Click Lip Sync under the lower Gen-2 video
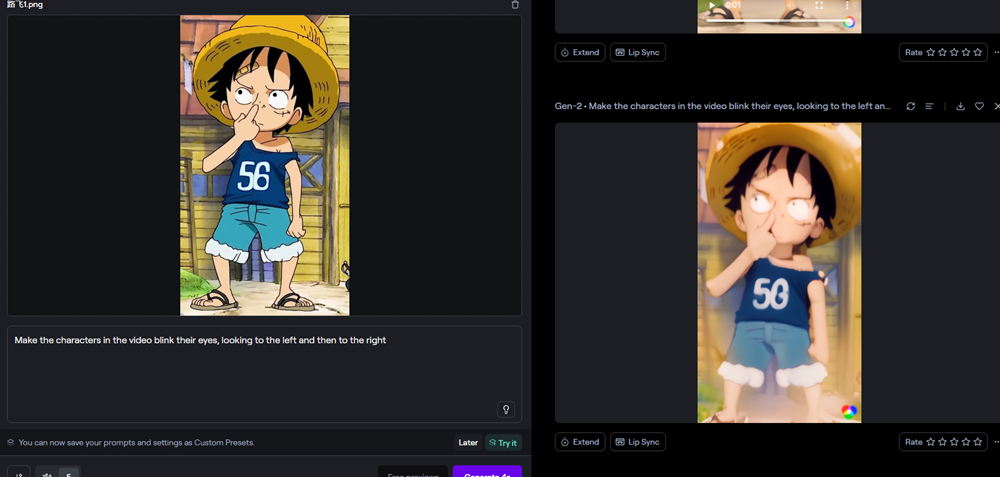1000x477 pixels. (x=638, y=442)
